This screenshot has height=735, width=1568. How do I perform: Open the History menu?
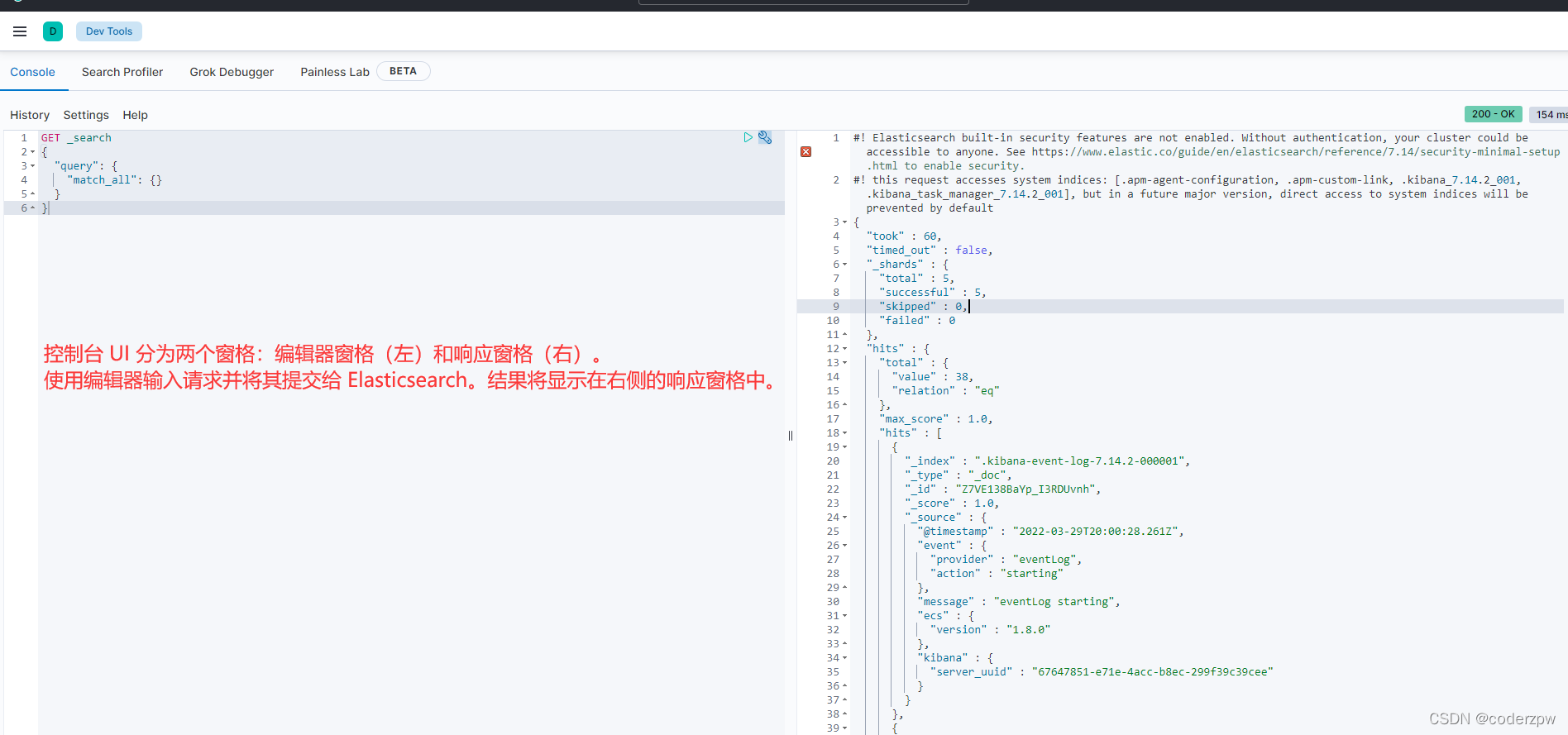30,115
